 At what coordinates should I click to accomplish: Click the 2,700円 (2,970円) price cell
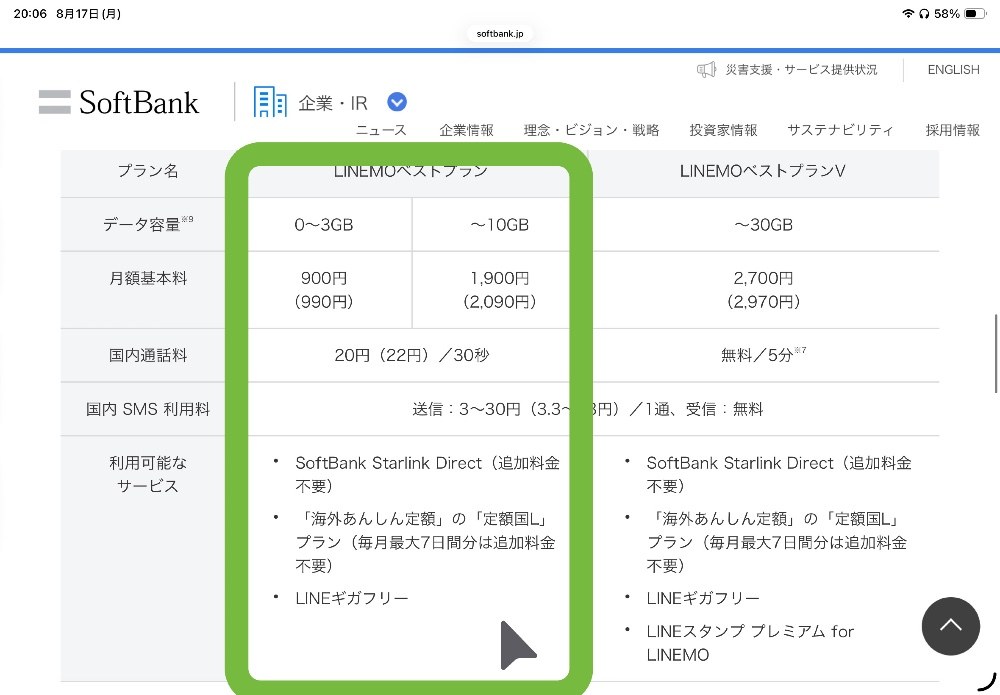(x=763, y=290)
